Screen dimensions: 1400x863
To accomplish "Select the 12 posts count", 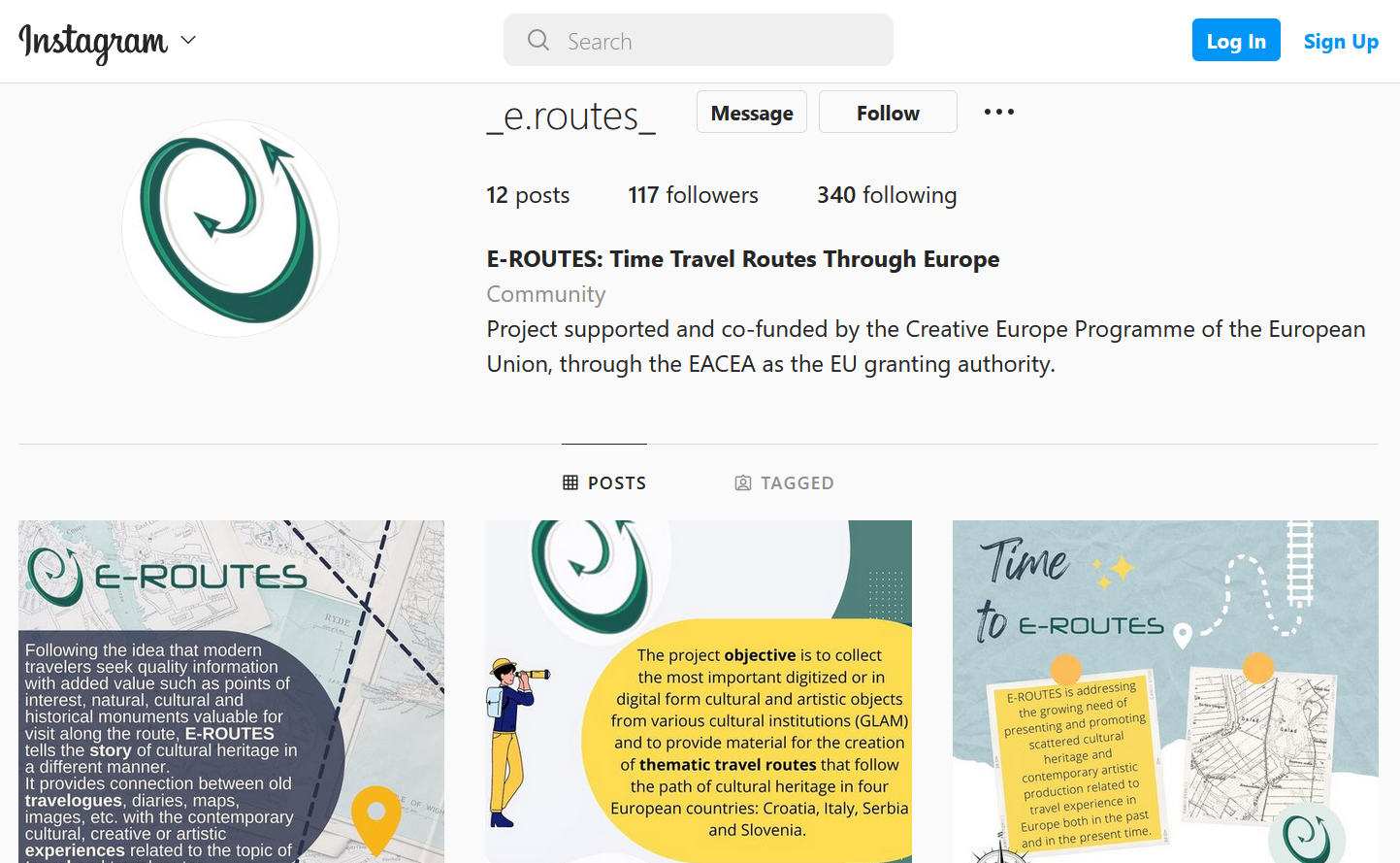I will pyautogui.click(x=528, y=195).
